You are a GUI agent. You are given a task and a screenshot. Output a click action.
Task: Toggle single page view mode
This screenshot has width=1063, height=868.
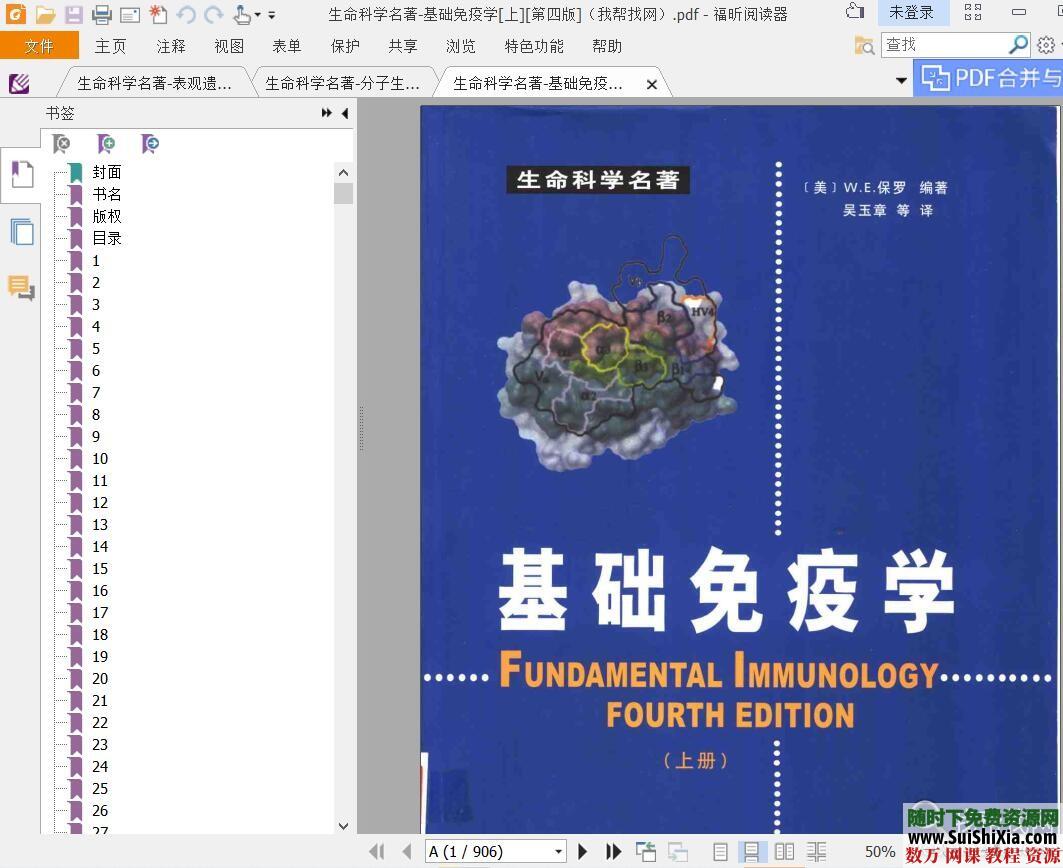[718, 851]
